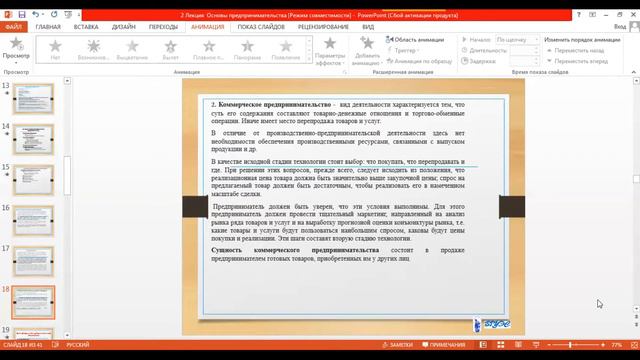
Task: Choose the Вылет animation effect
Action: tap(170, 50)
